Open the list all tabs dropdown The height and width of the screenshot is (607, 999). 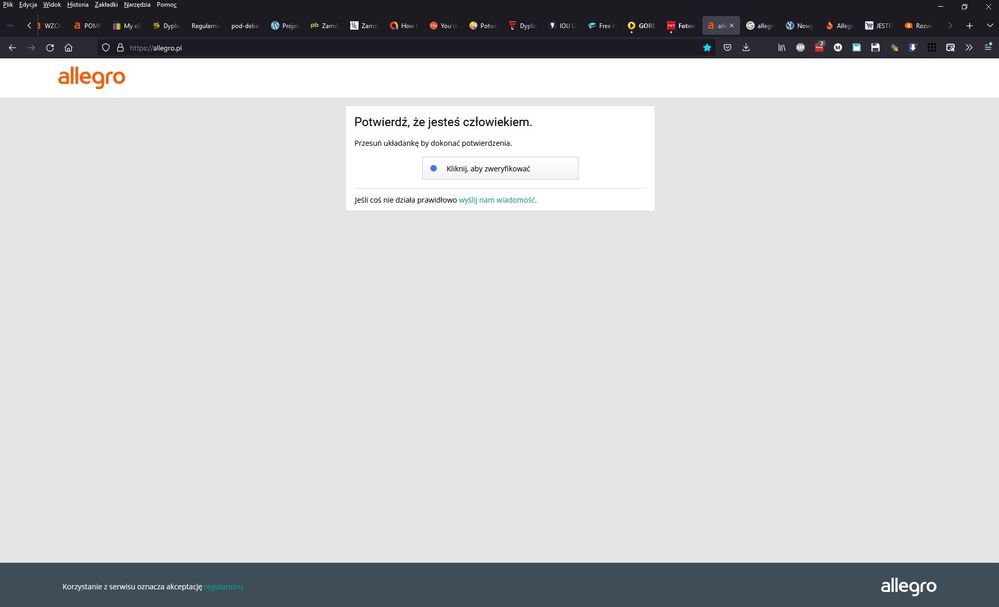pyautogui.click(x=989, y=26)
